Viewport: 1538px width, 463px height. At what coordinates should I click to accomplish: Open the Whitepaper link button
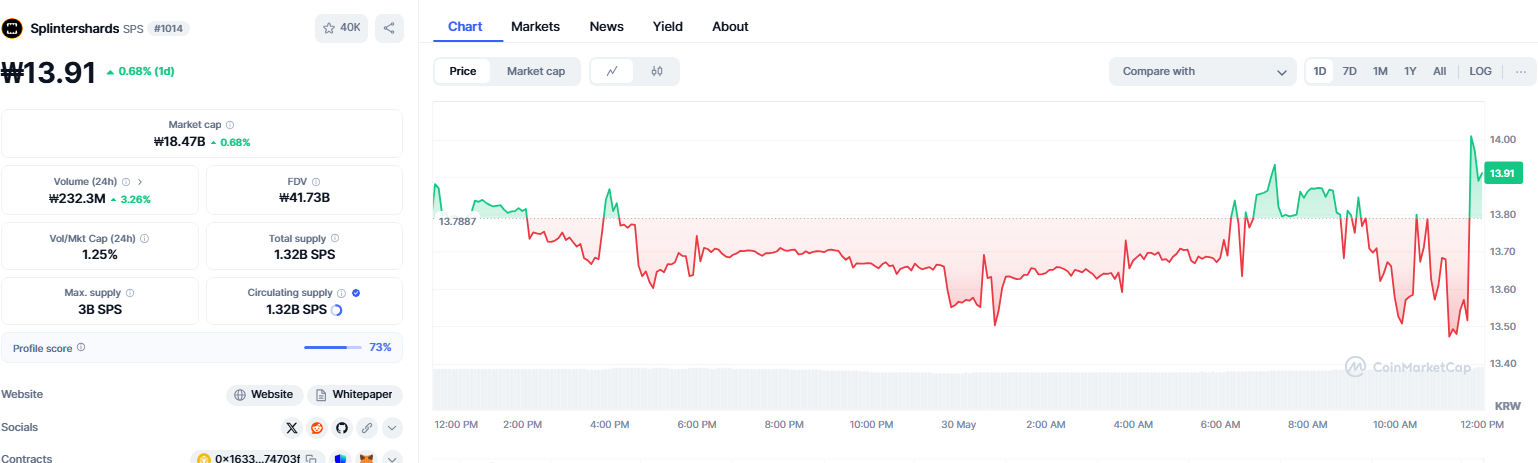355,395
